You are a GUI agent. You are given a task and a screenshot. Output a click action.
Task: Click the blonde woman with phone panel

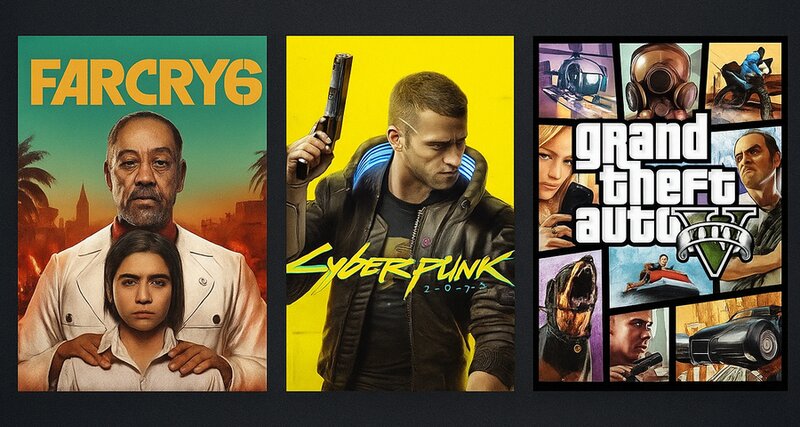coord(559,187)
